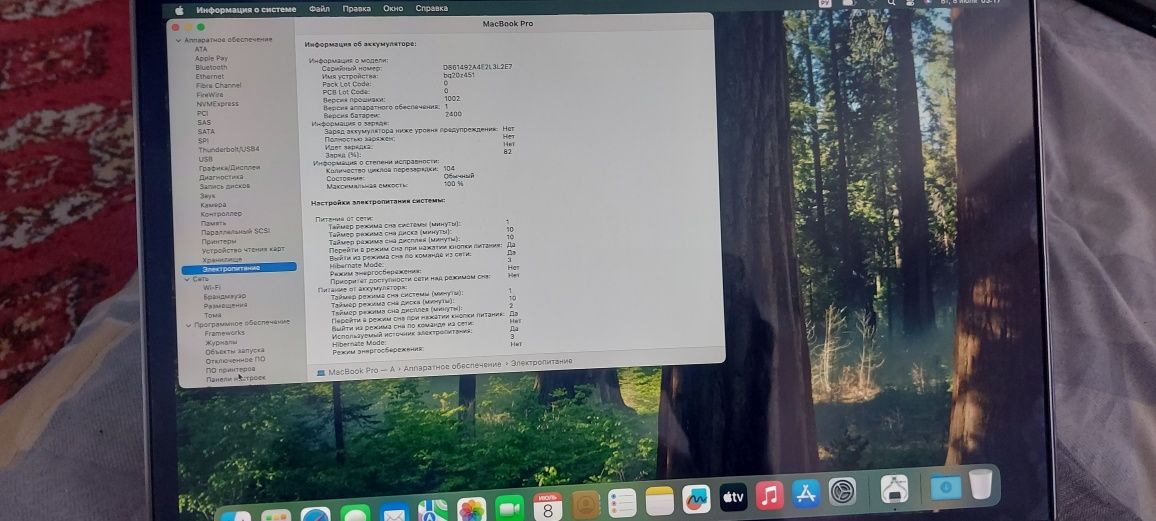The width and height of the screenshot is (1156, 521).
Task: Open the Файл menu
Action: pyautogui.click(x=319, y=9)
